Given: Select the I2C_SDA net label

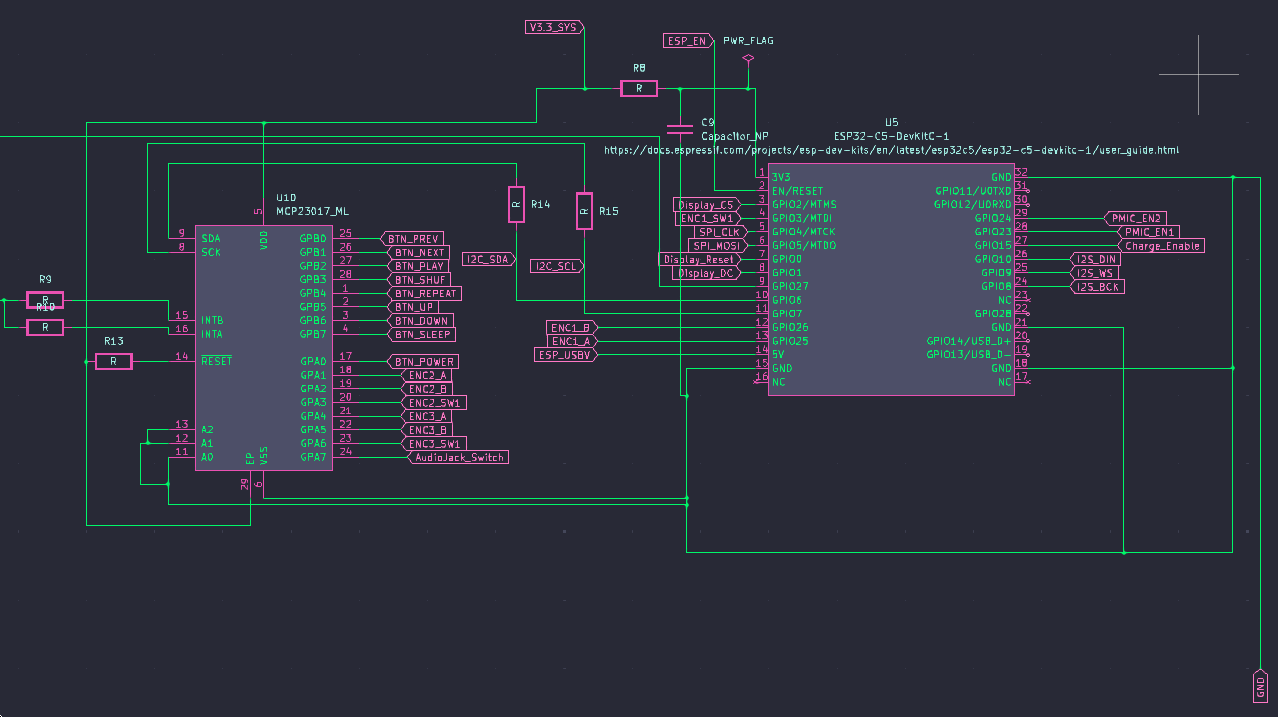Looking at the screenshot, I should (489, 259).
